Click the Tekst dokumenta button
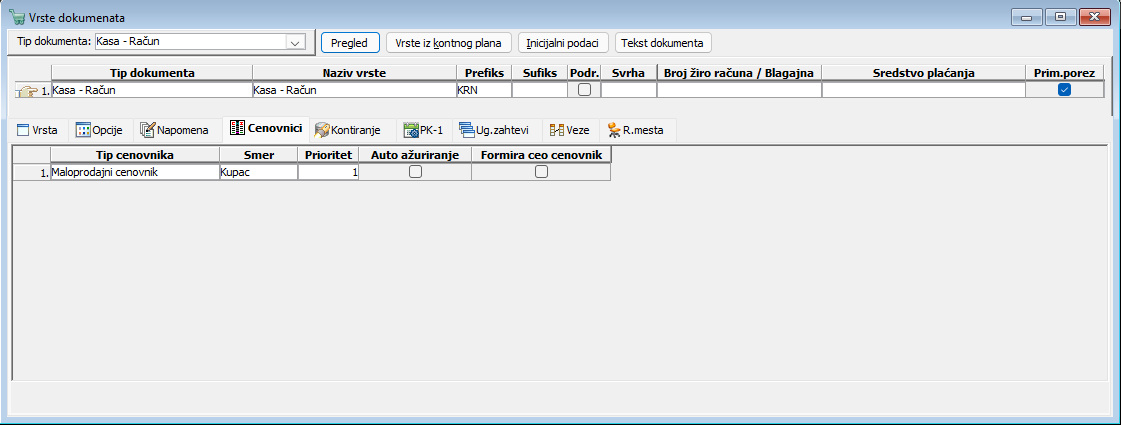Viewport: 1121px width, 425px height. 663,42
